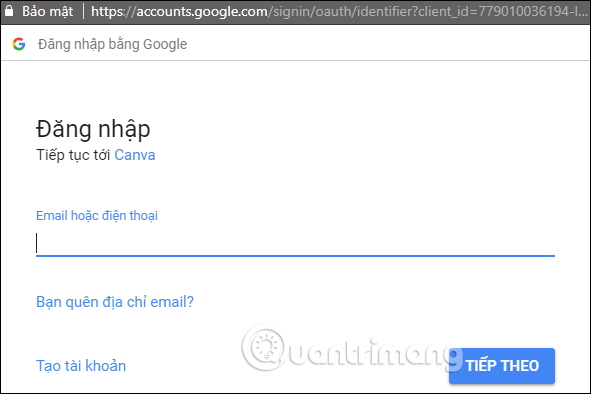Click the "Tiếp tục tới" text
This screenshot has width=591, height=394.
pos(73,155)
